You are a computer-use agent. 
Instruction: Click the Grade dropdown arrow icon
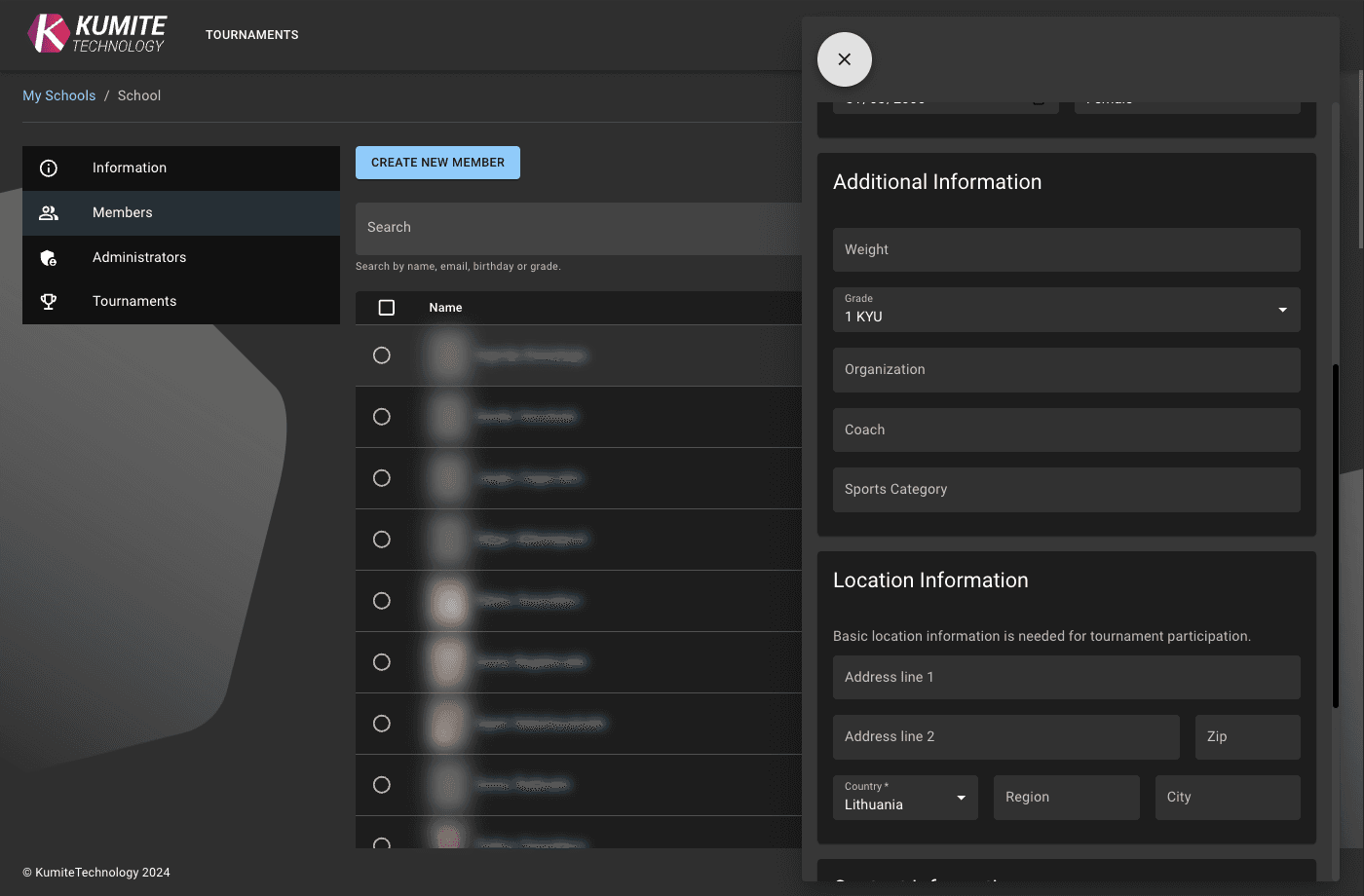tap(1282, 310)
